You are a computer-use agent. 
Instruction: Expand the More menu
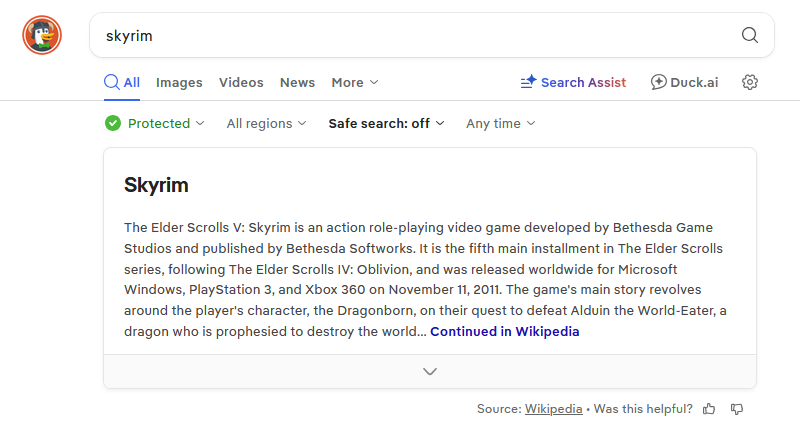point(355,83)
